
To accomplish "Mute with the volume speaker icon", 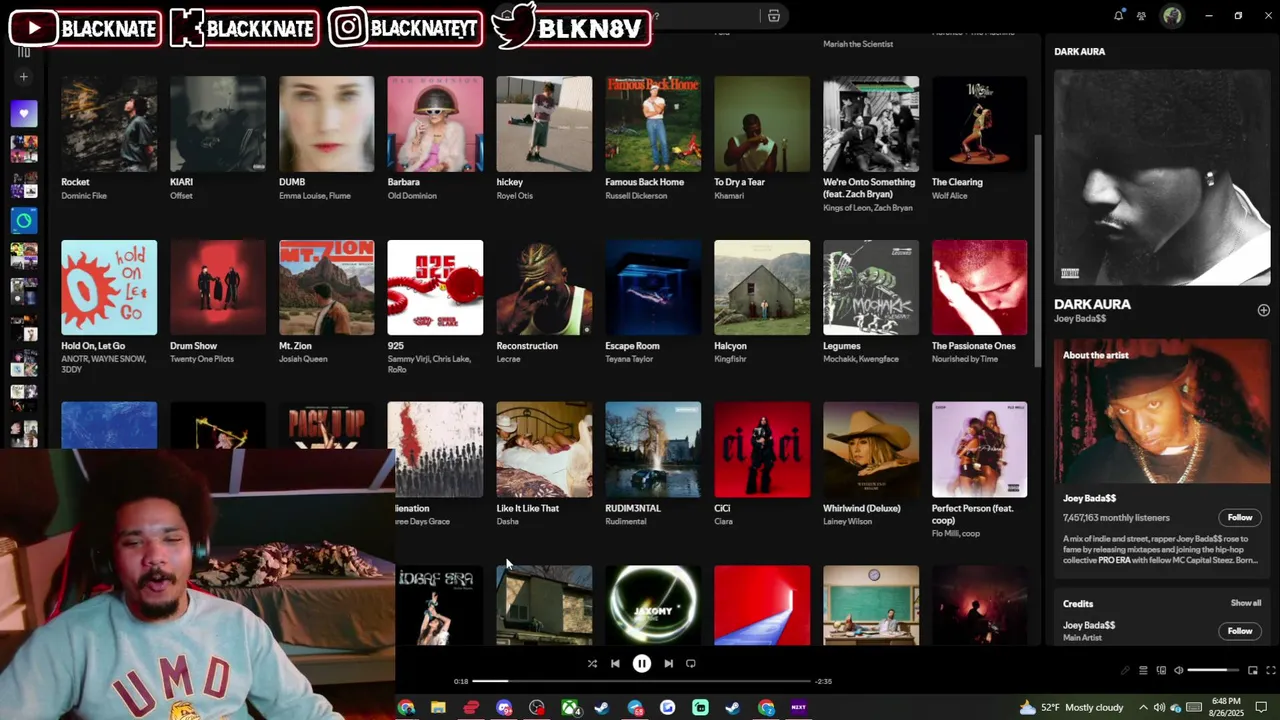I will click(1178, 670).
